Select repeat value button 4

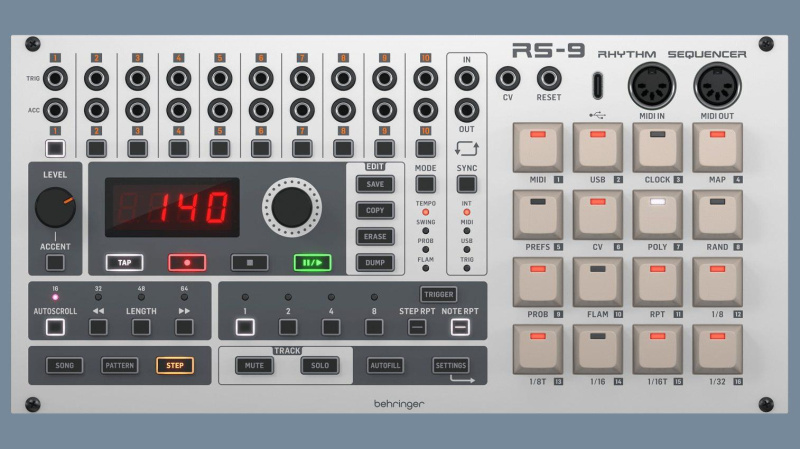pos(331,327)
